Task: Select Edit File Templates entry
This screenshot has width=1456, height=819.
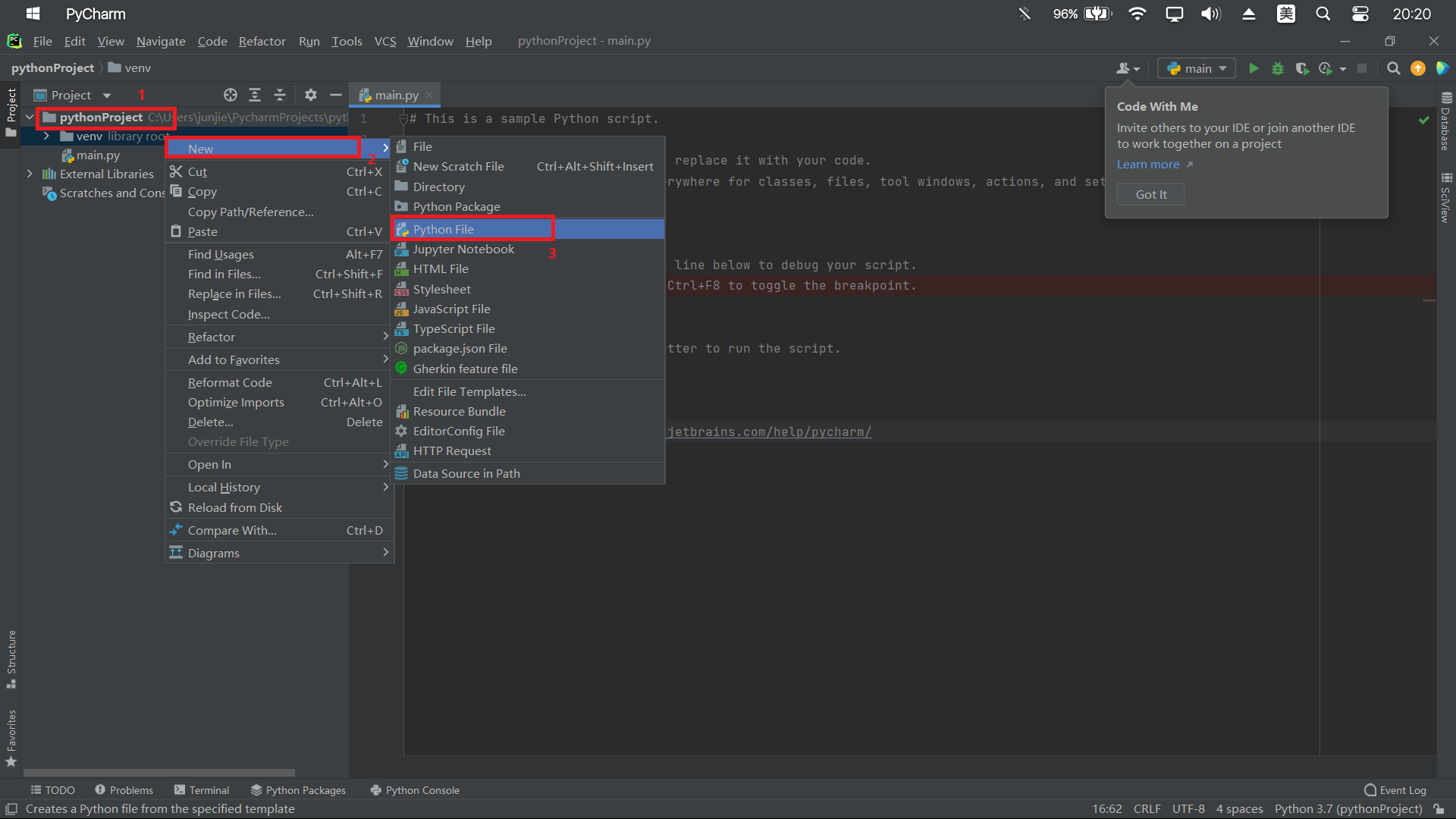Action: [528, 391]
